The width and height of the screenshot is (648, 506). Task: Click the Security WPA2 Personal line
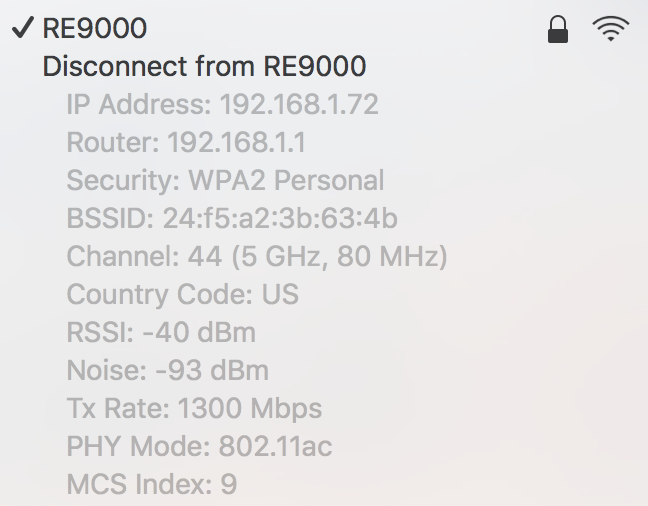(225, 181)
